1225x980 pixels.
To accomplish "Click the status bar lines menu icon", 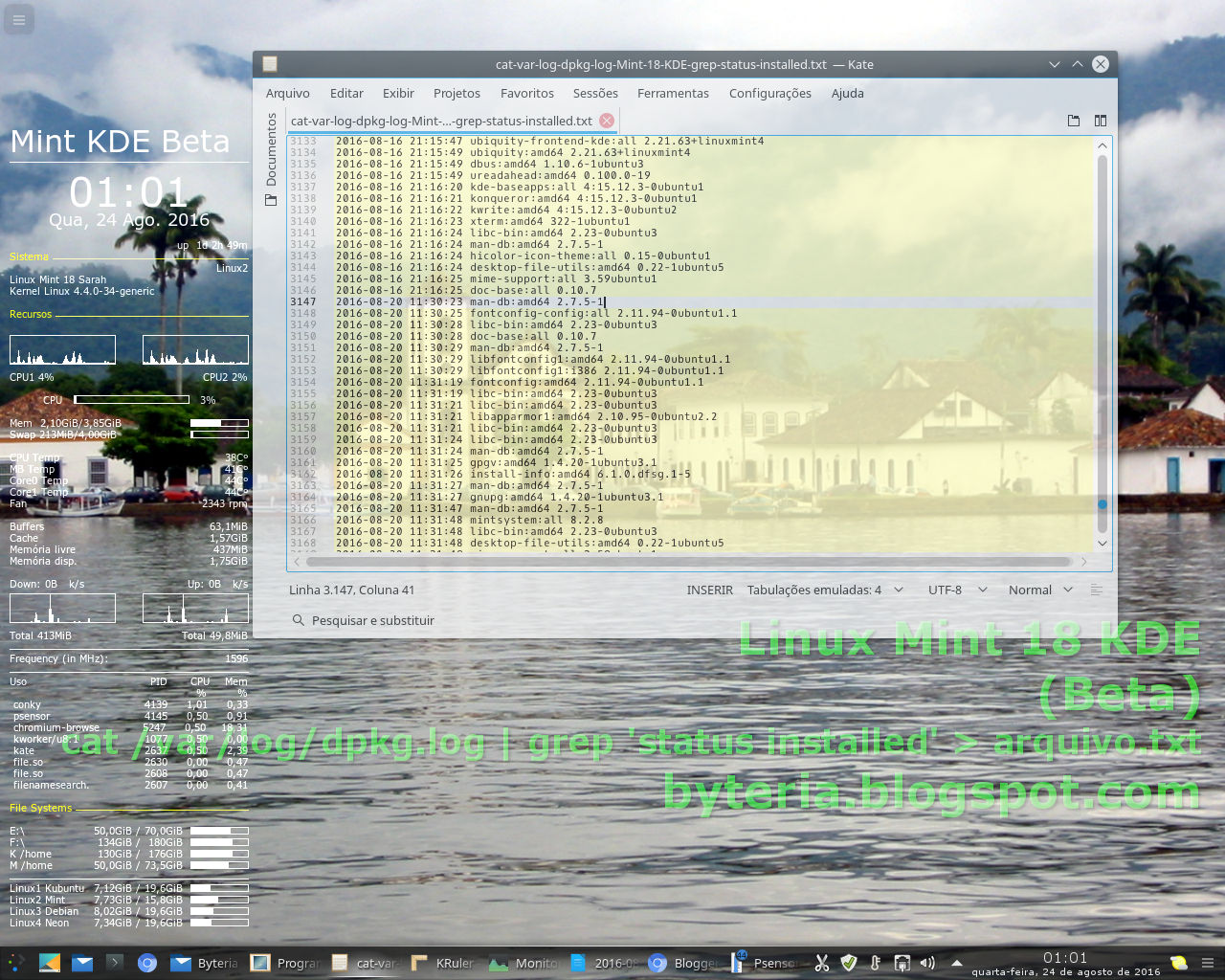I will pyautogui.click(x=1097, y=590).
